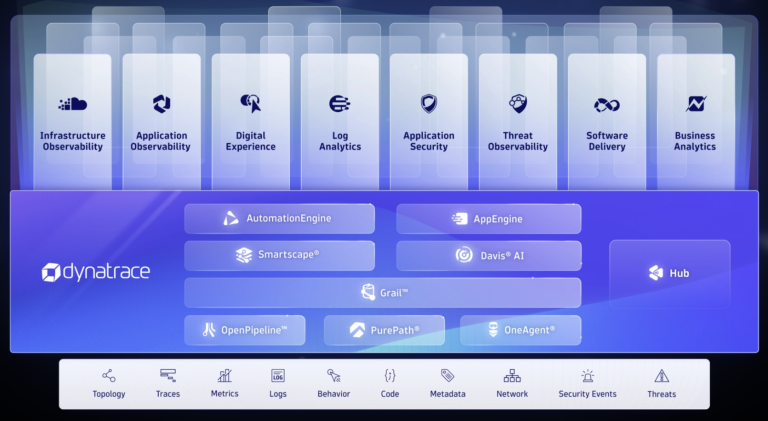Click the Business Analytics chart icon

pyautogui.click(x=696, y=103)
